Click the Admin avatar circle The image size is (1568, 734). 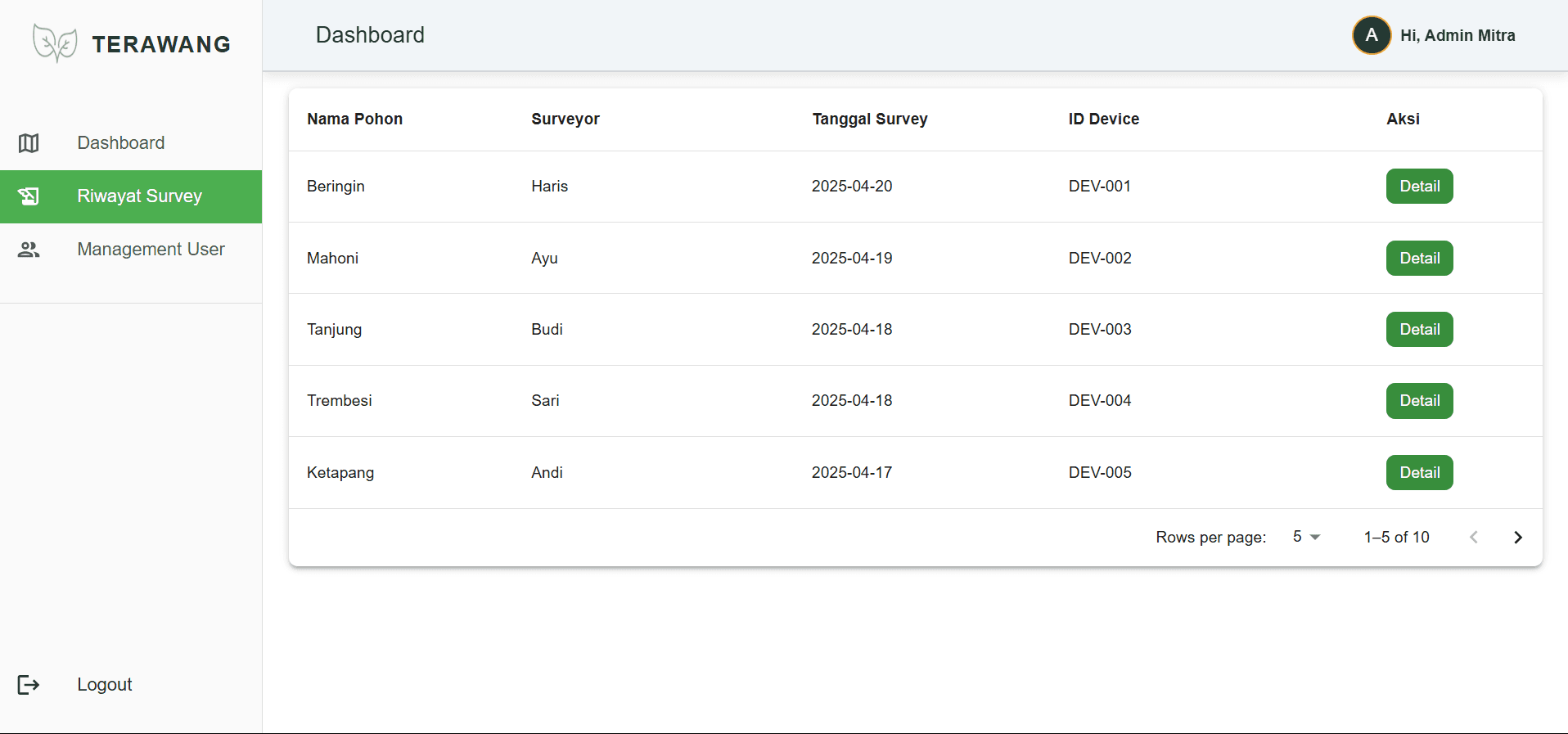point(1372,36)
